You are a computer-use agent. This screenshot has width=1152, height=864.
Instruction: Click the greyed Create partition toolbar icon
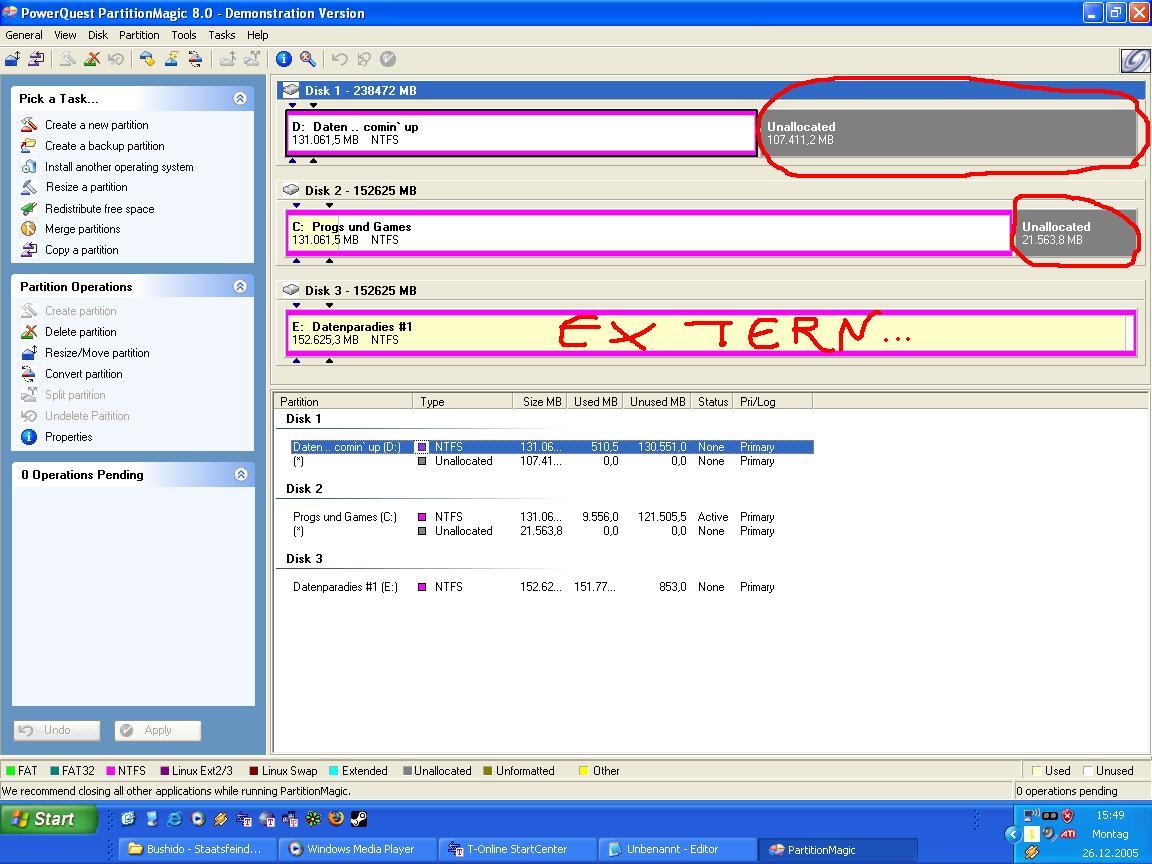tap(68, 59)
